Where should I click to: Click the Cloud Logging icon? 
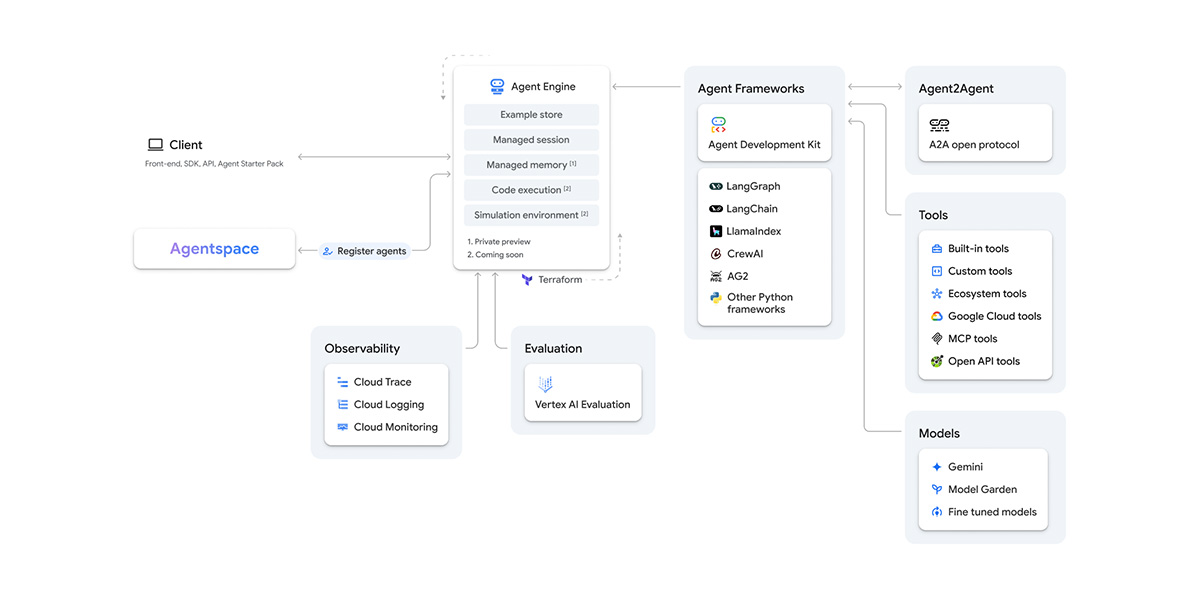(343, 405)
